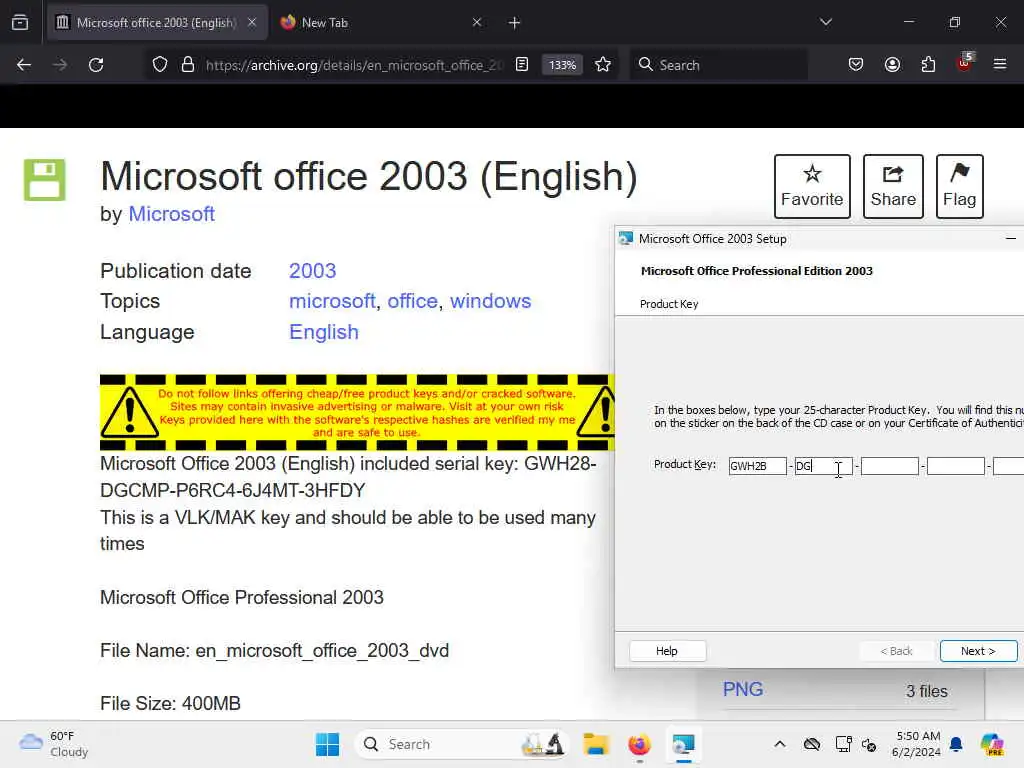The width and height of the screenshot is (1024, 768).
Task: Open the weather widget 60°F Cloudy
Action: 54,744
